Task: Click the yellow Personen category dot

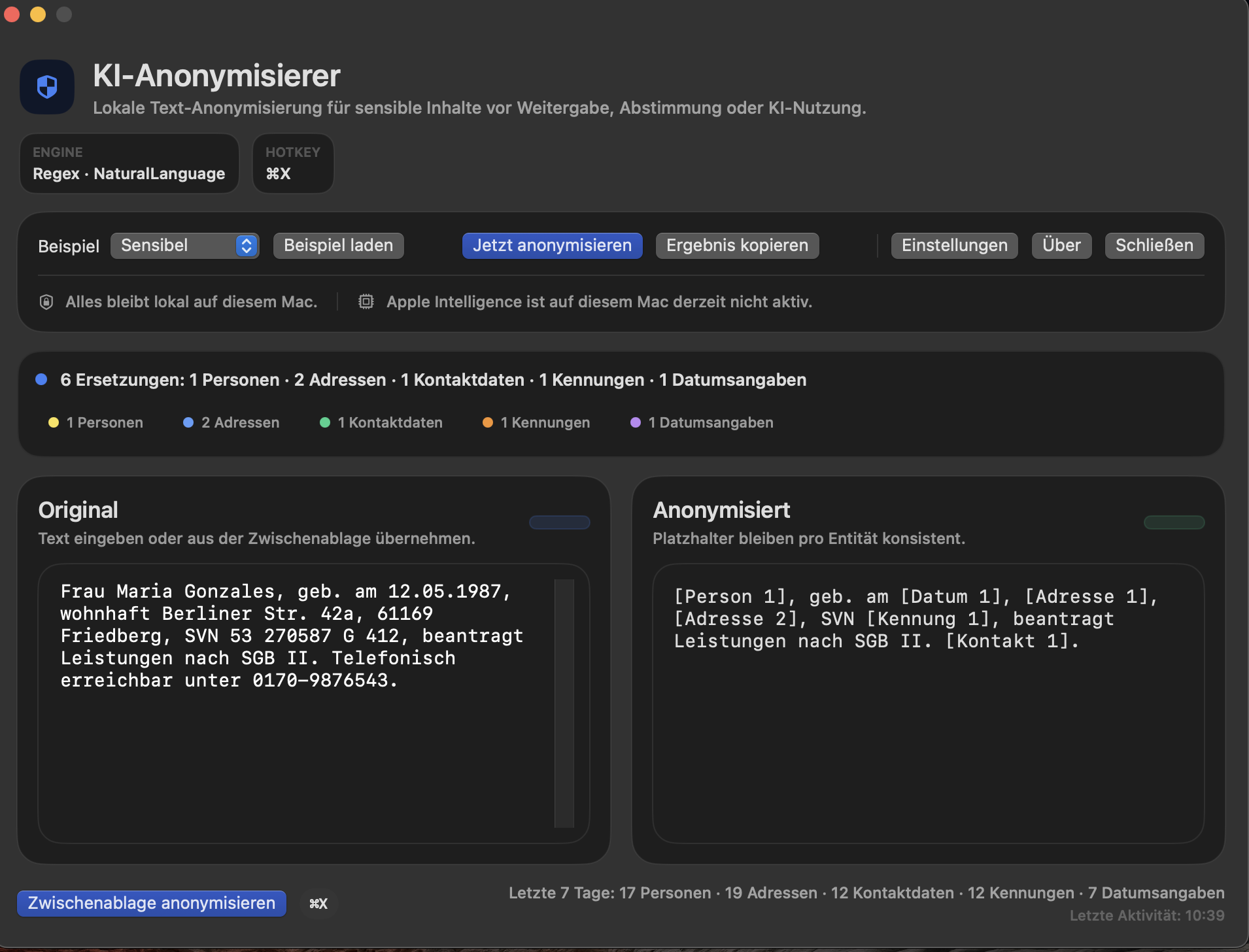Action: point(54,422)
